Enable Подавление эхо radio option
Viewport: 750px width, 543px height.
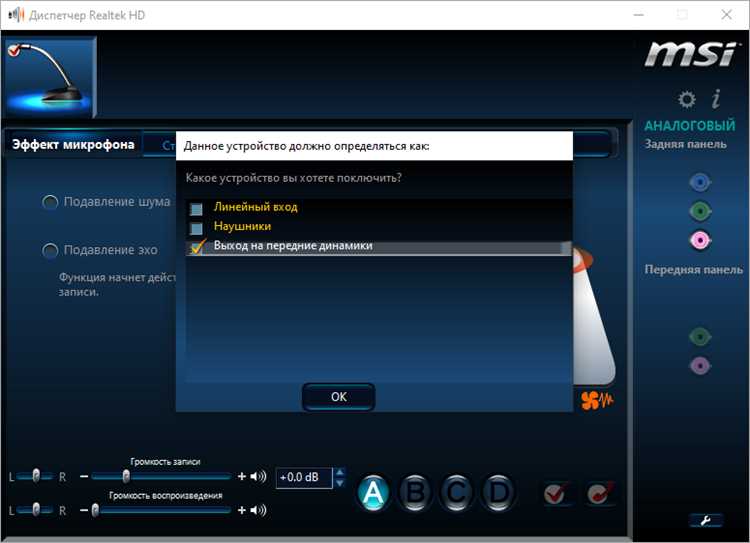coord(50,251)
